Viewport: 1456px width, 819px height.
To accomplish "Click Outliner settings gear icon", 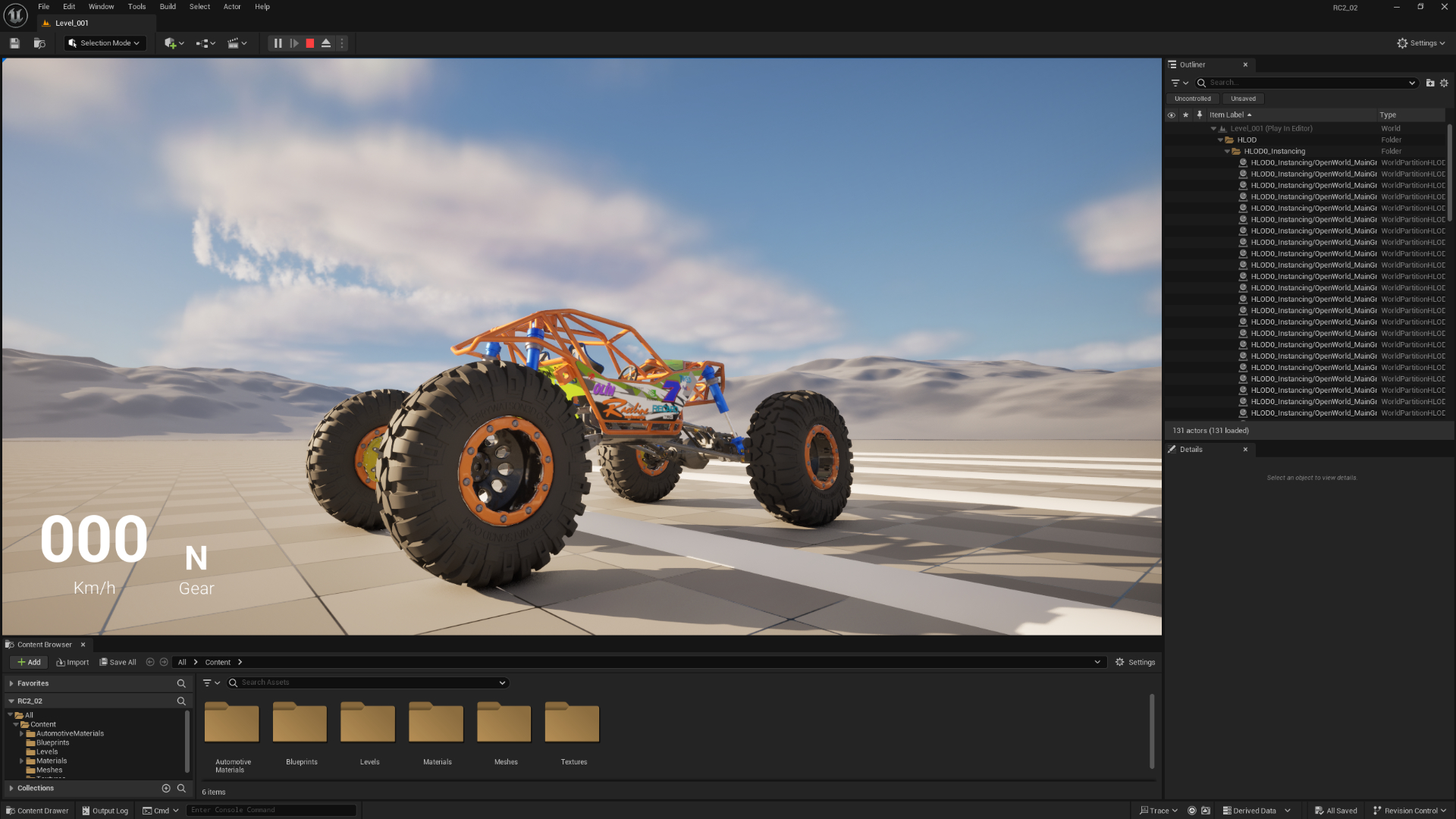I will point(1444,83).
